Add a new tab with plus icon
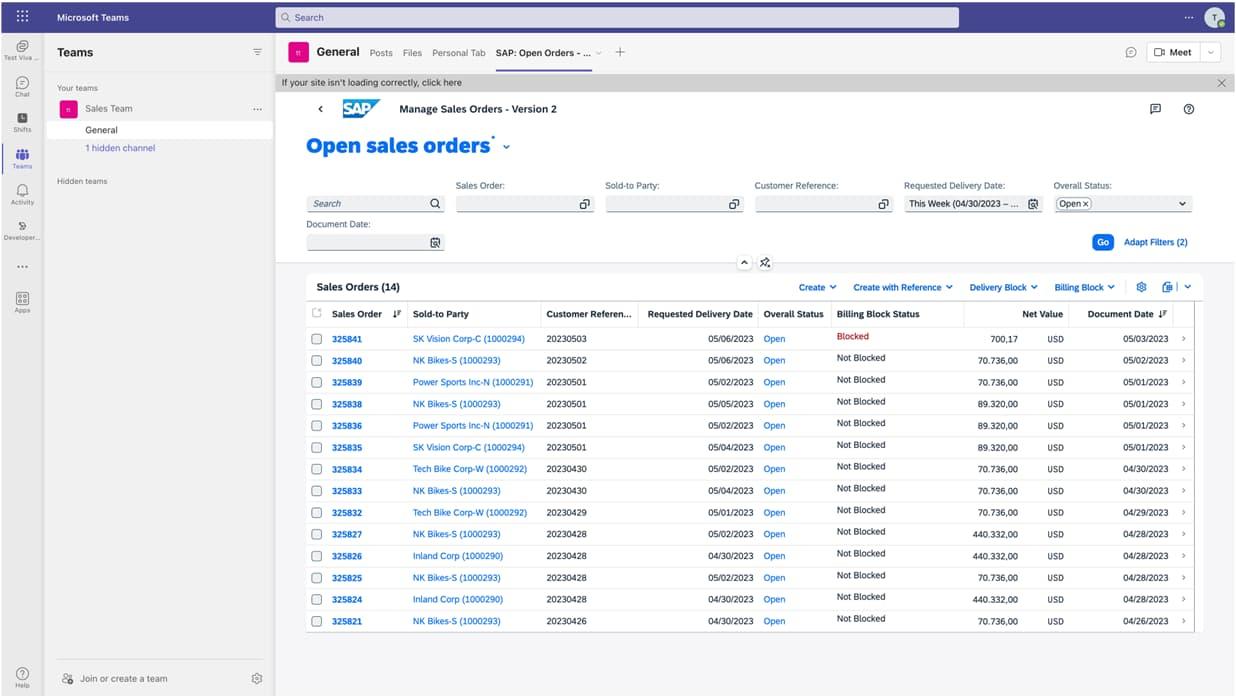 [620, 52]
